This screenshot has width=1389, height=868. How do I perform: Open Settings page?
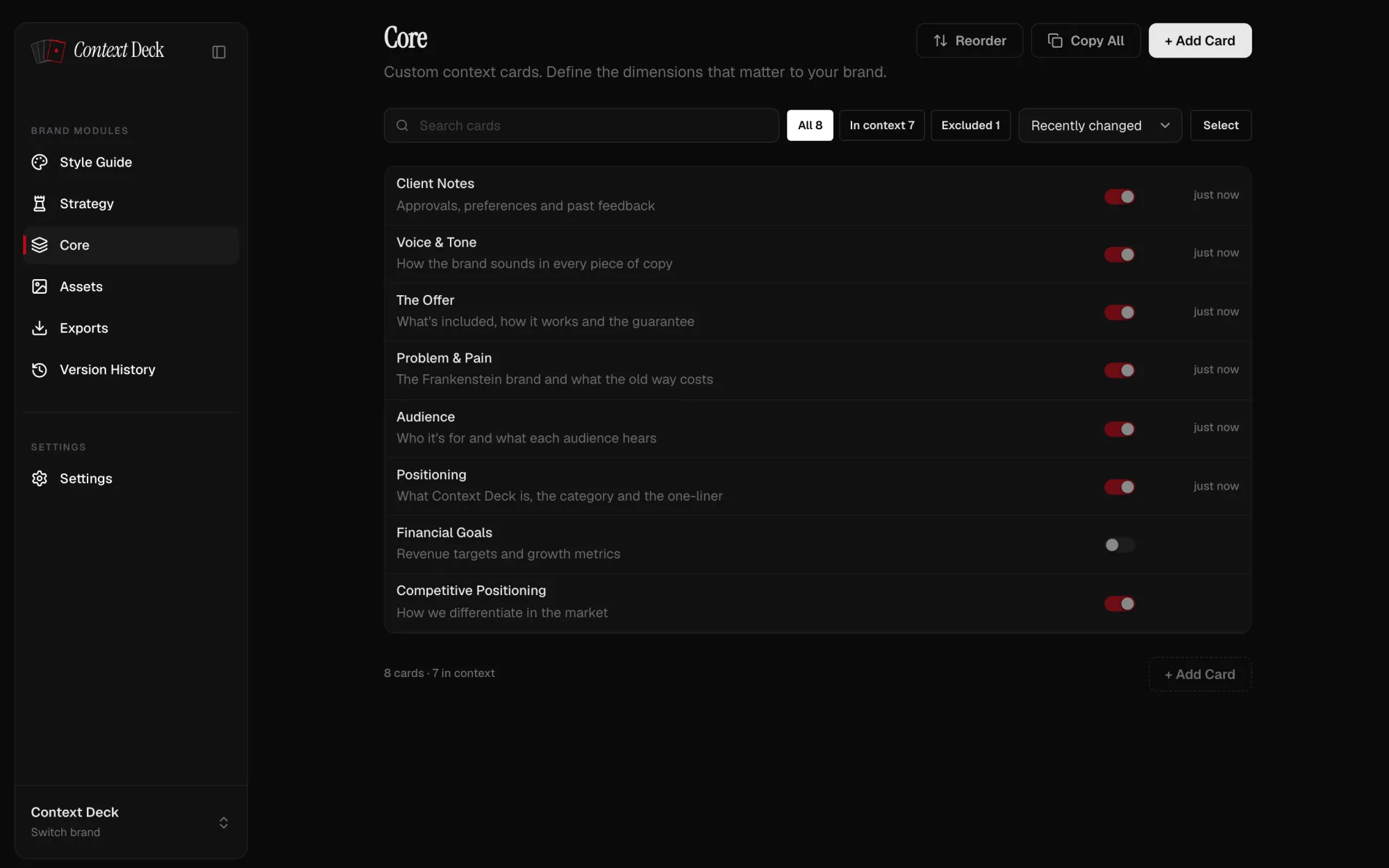(x=131, y=478)
